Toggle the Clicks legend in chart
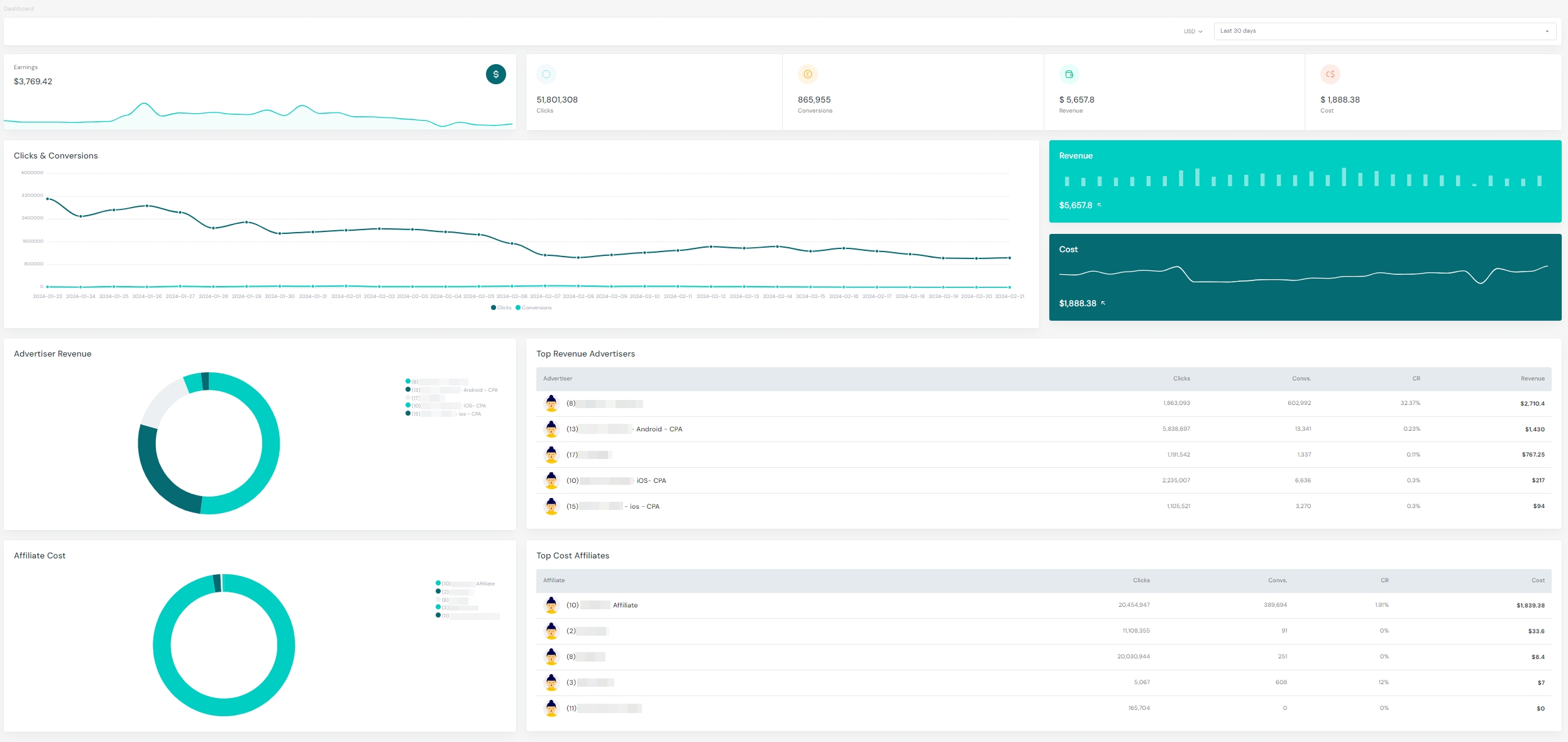 [501, 307]
